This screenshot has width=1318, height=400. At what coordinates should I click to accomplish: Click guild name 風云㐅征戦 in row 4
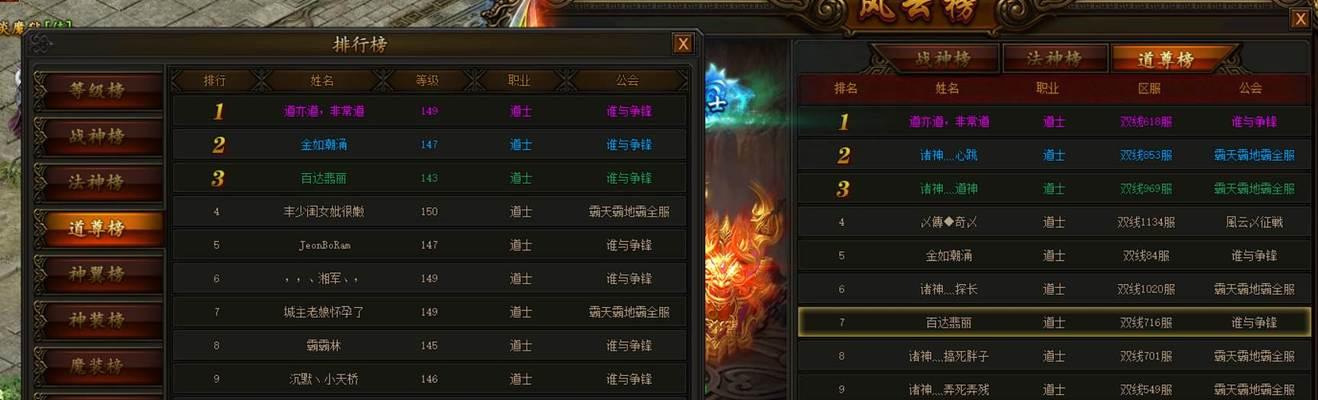click(x=1253, y=222)
